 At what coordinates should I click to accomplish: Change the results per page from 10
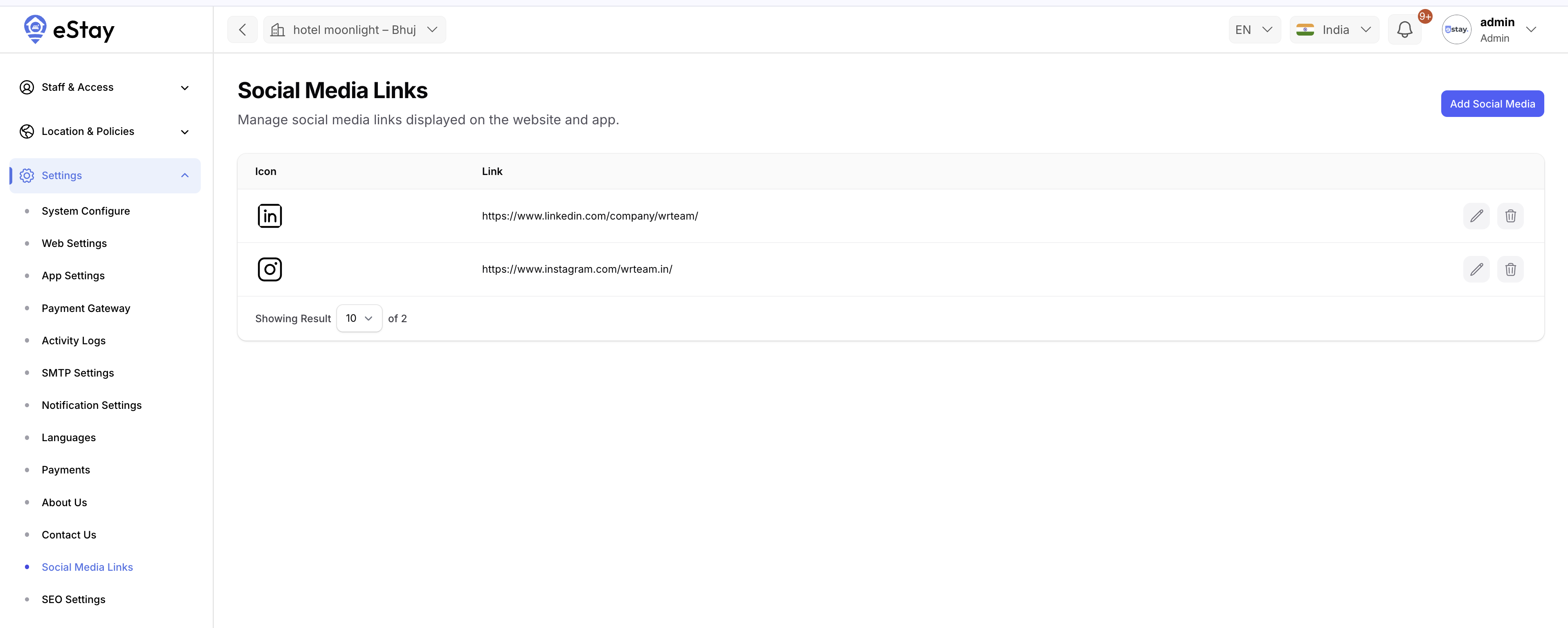[x=359, y=318]
